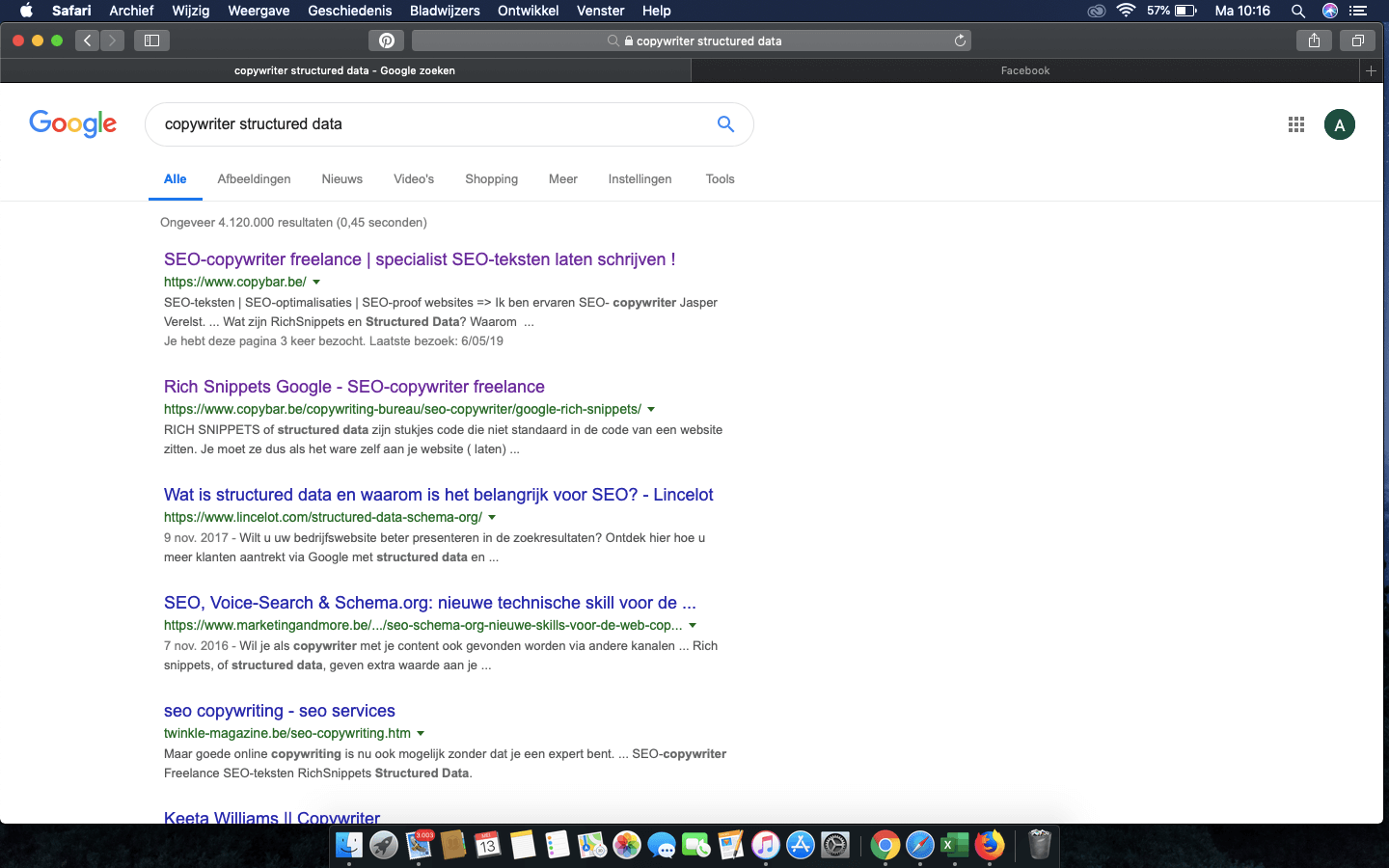Click the battery 57% indicator
The width and height of the screenshot is (1389, 868).
coord(1171,11)
